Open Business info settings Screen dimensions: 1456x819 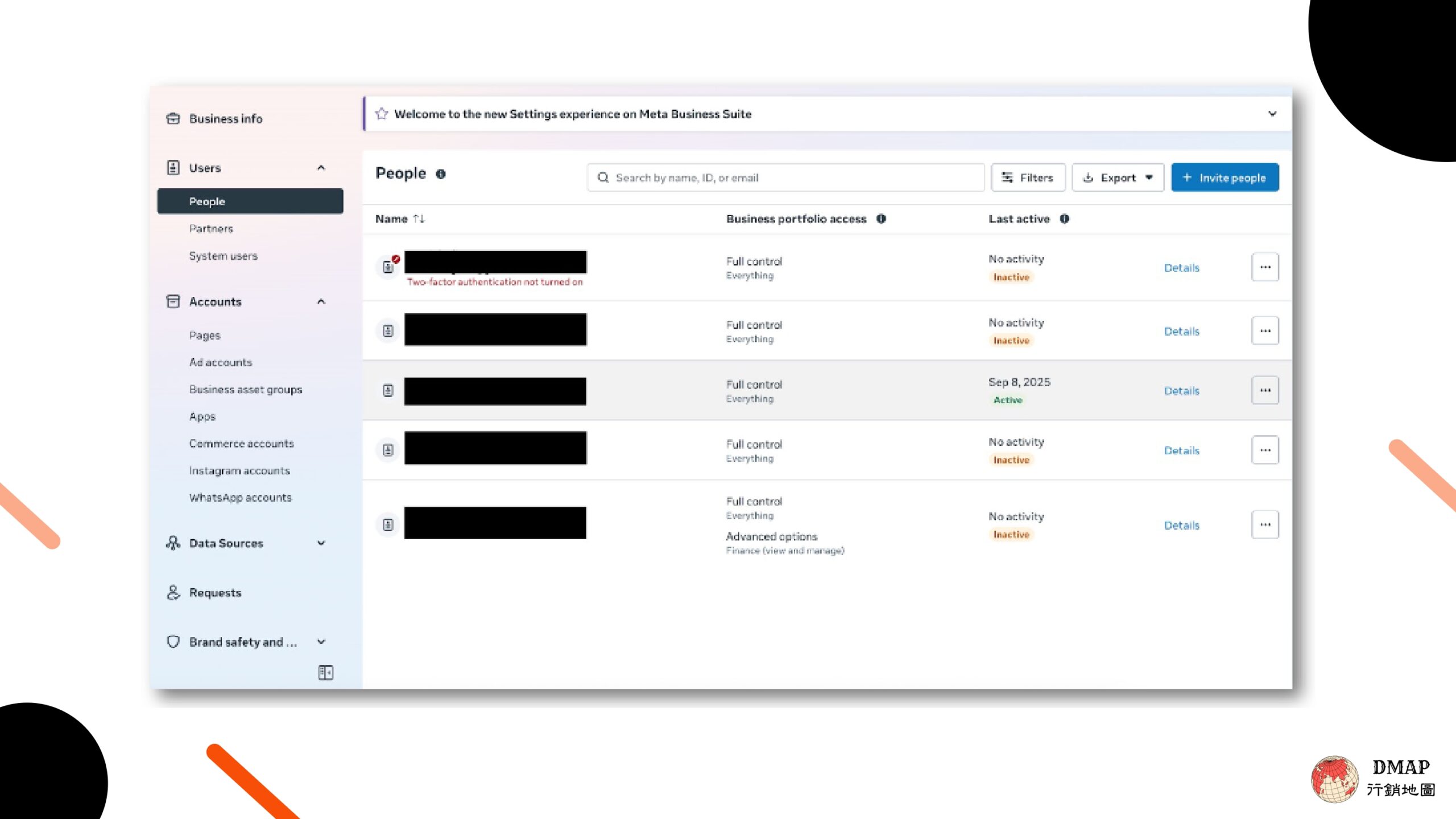click(225, 118)
